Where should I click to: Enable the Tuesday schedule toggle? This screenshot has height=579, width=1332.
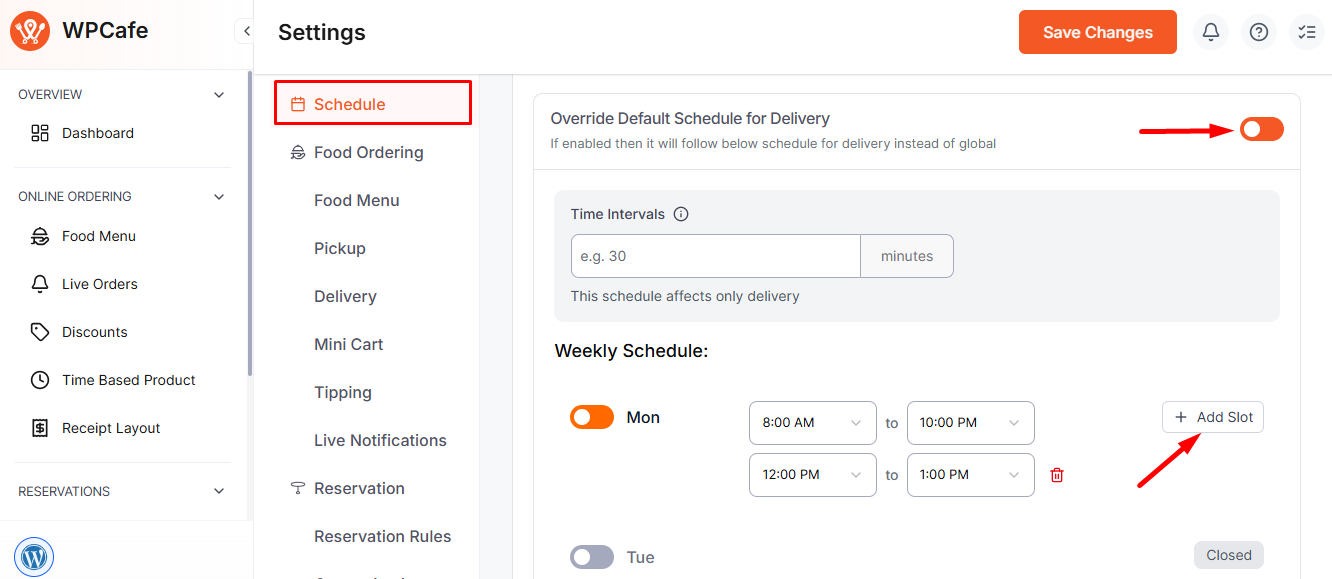(592, 557)
